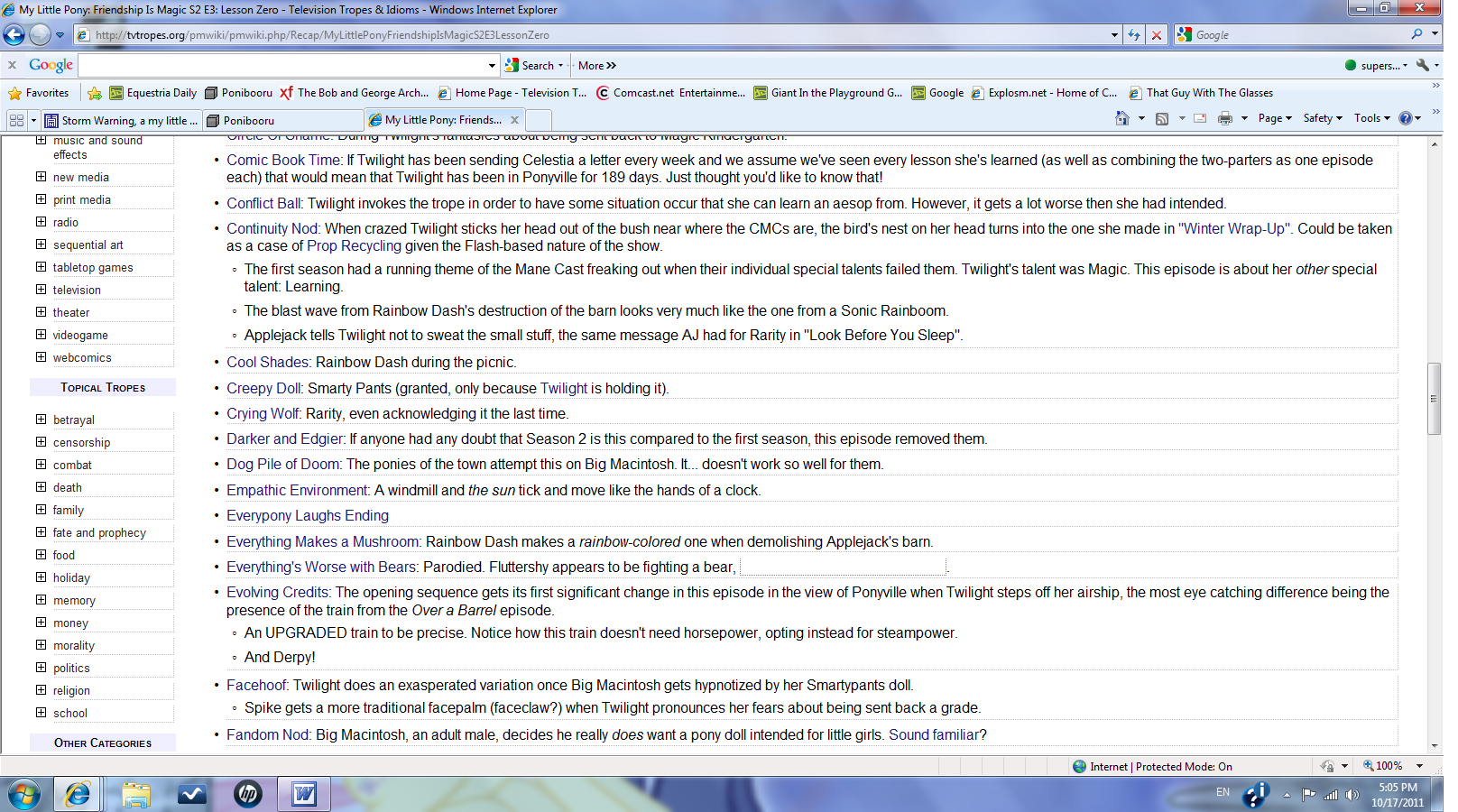Click the Help question mark icon
Screen dimensions: 1458x812
coord(1405,118)
